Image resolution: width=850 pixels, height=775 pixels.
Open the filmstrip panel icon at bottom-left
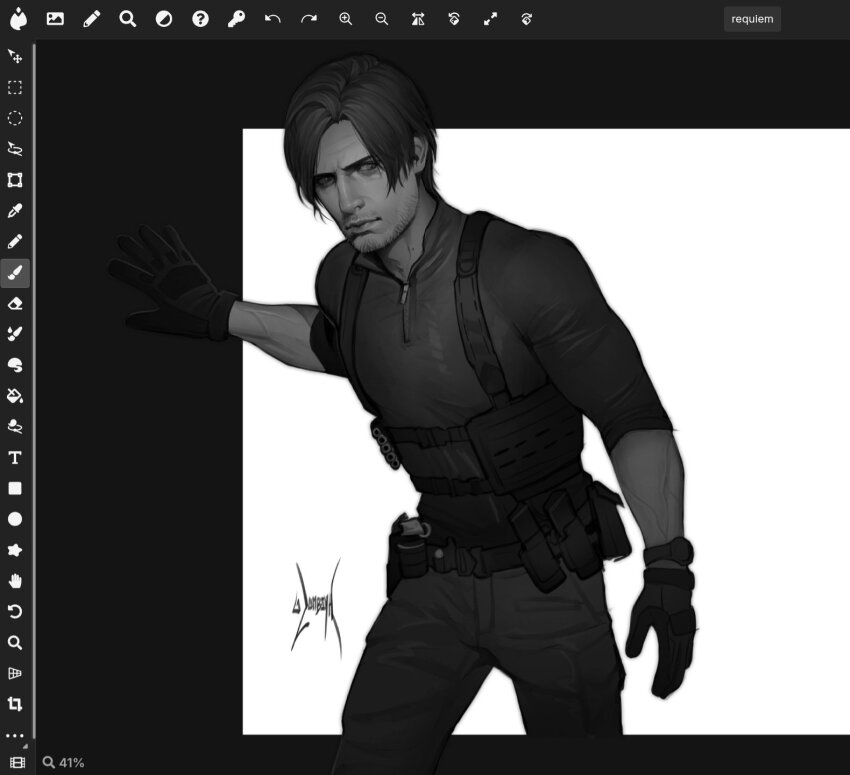click(17, 763)
